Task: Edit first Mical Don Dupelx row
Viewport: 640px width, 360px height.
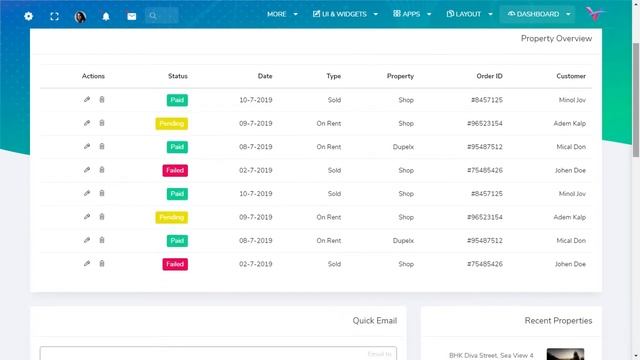Action: click(x=87, y=146)
